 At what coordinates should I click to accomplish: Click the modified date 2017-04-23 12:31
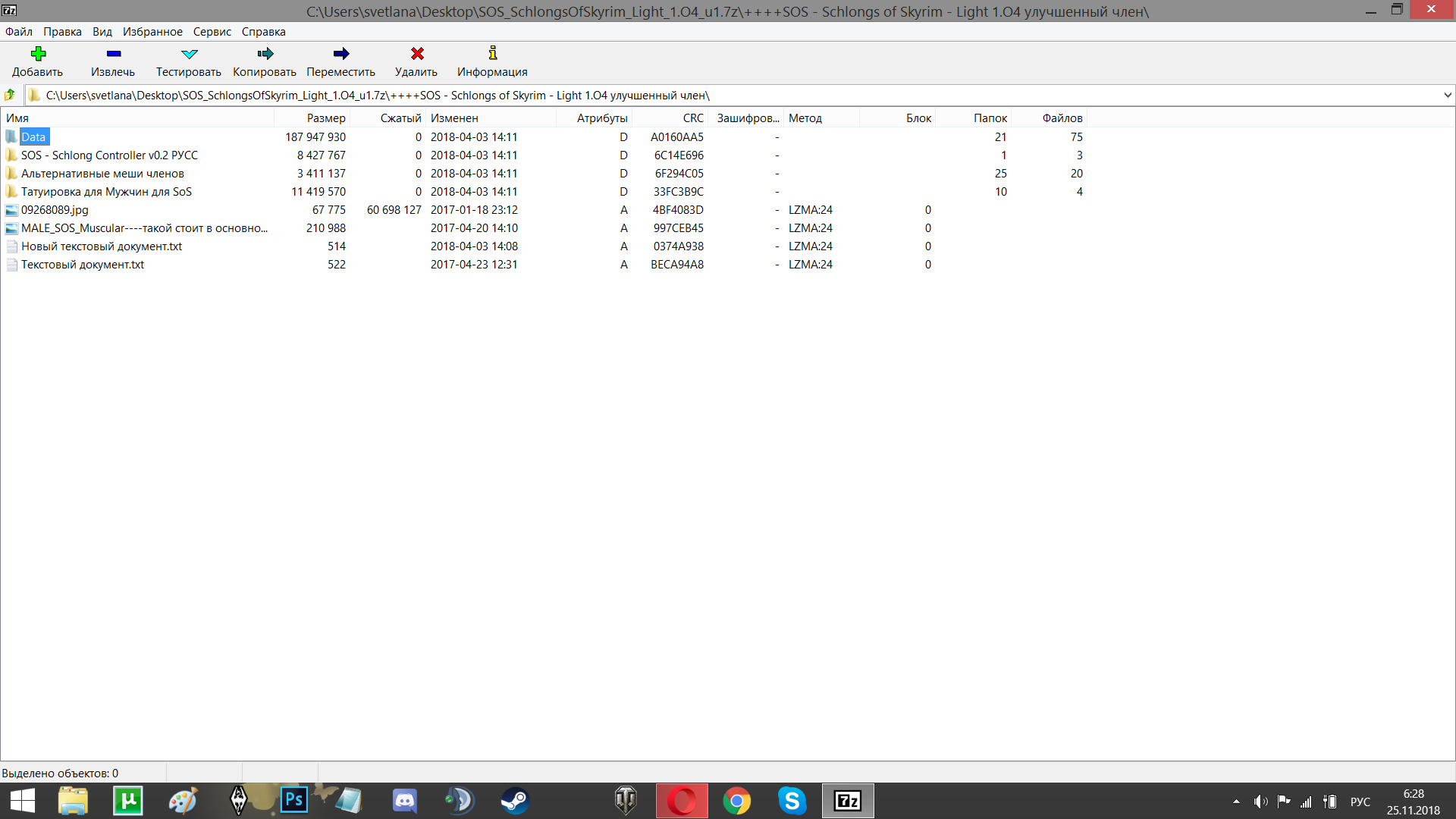(474, 265)
